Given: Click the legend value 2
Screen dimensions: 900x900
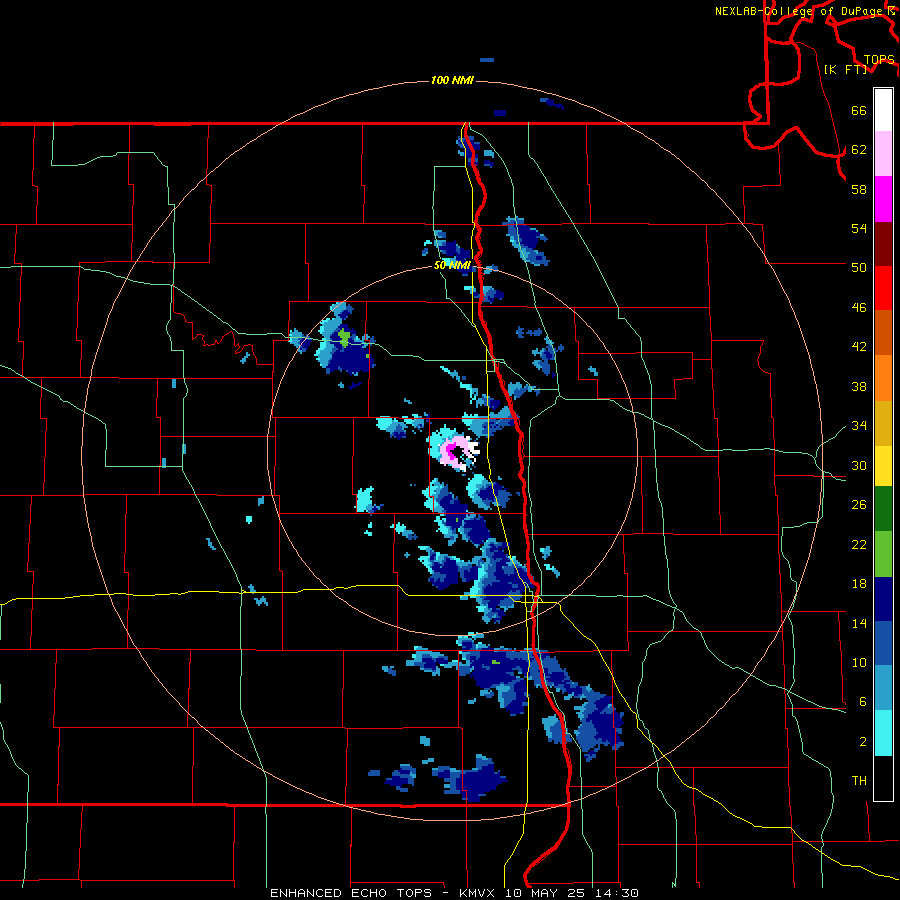Looking at the screenshot, I should point(862,742).
